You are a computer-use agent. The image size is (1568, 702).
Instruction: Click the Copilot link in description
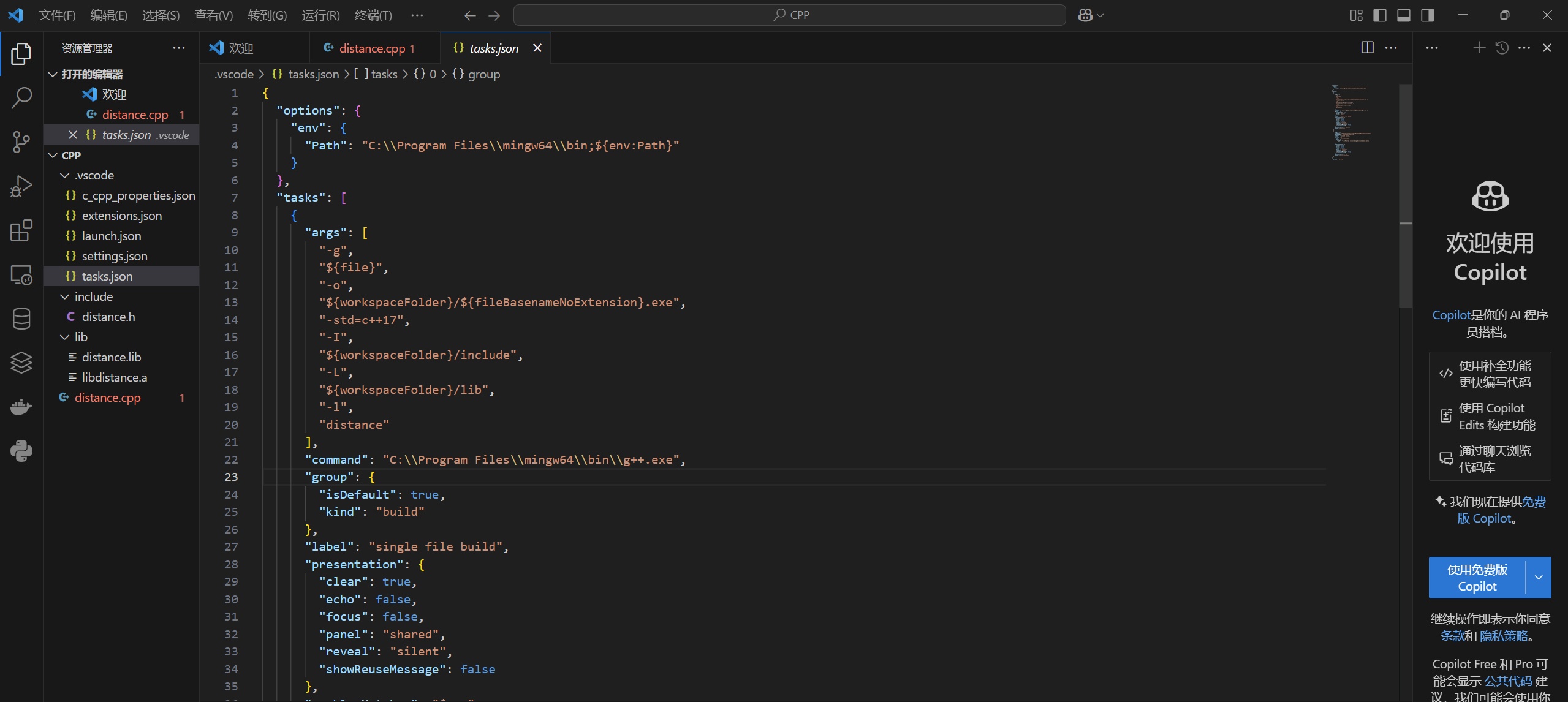[x=1451, y=315]
